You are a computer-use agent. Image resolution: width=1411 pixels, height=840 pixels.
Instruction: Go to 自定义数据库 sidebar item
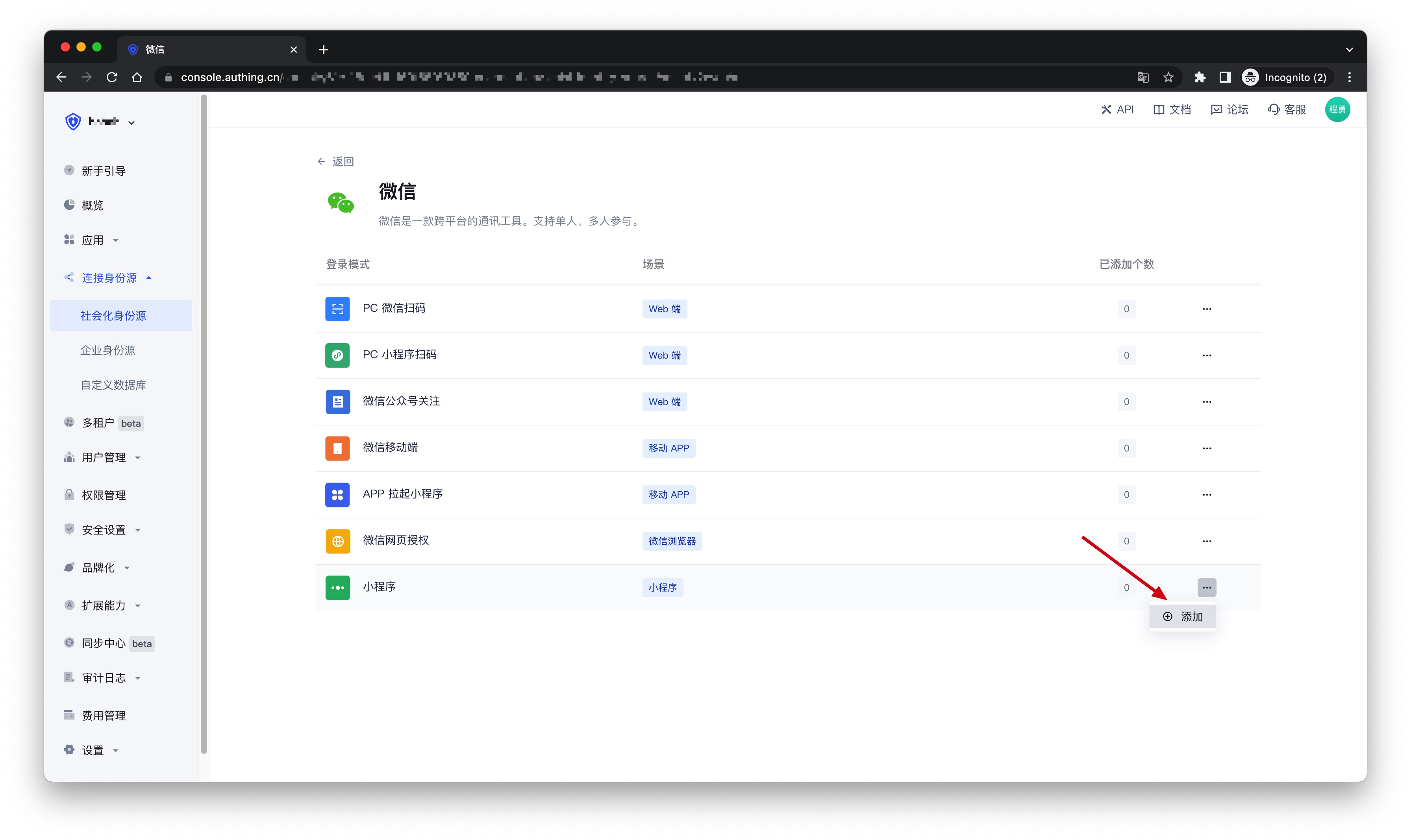pyautogui.click(x=113, y=385)
